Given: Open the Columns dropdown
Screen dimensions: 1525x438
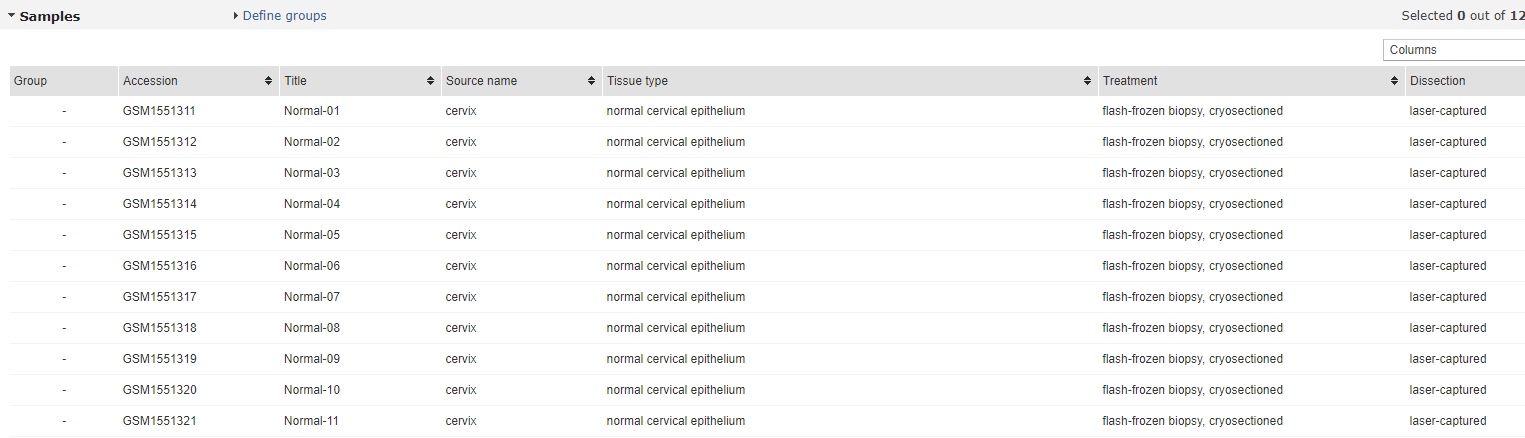Looking at the screenshot, I should [x=1453, y=50].
